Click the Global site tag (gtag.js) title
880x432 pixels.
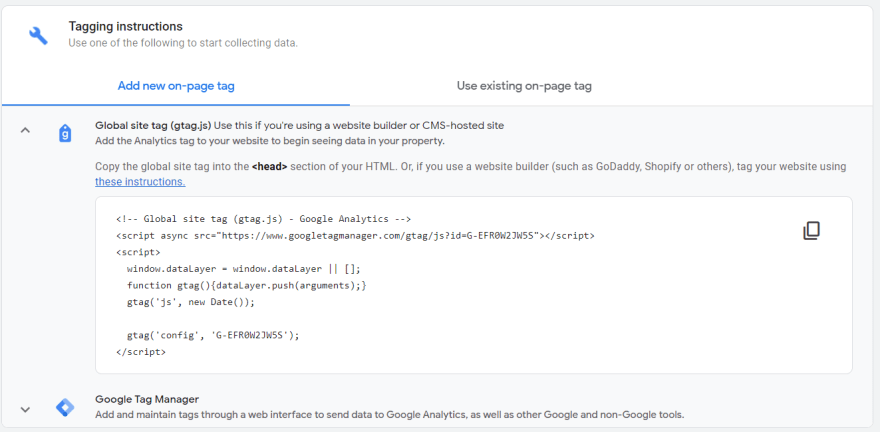click(x=153, y=125)
